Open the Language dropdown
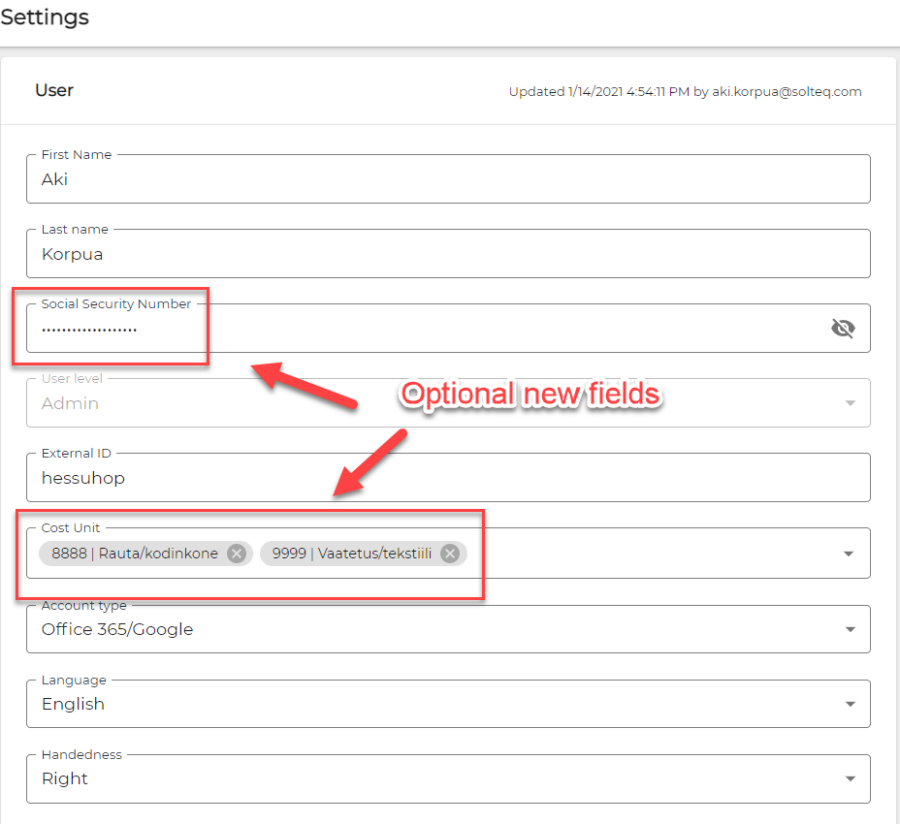 (850, 704)
